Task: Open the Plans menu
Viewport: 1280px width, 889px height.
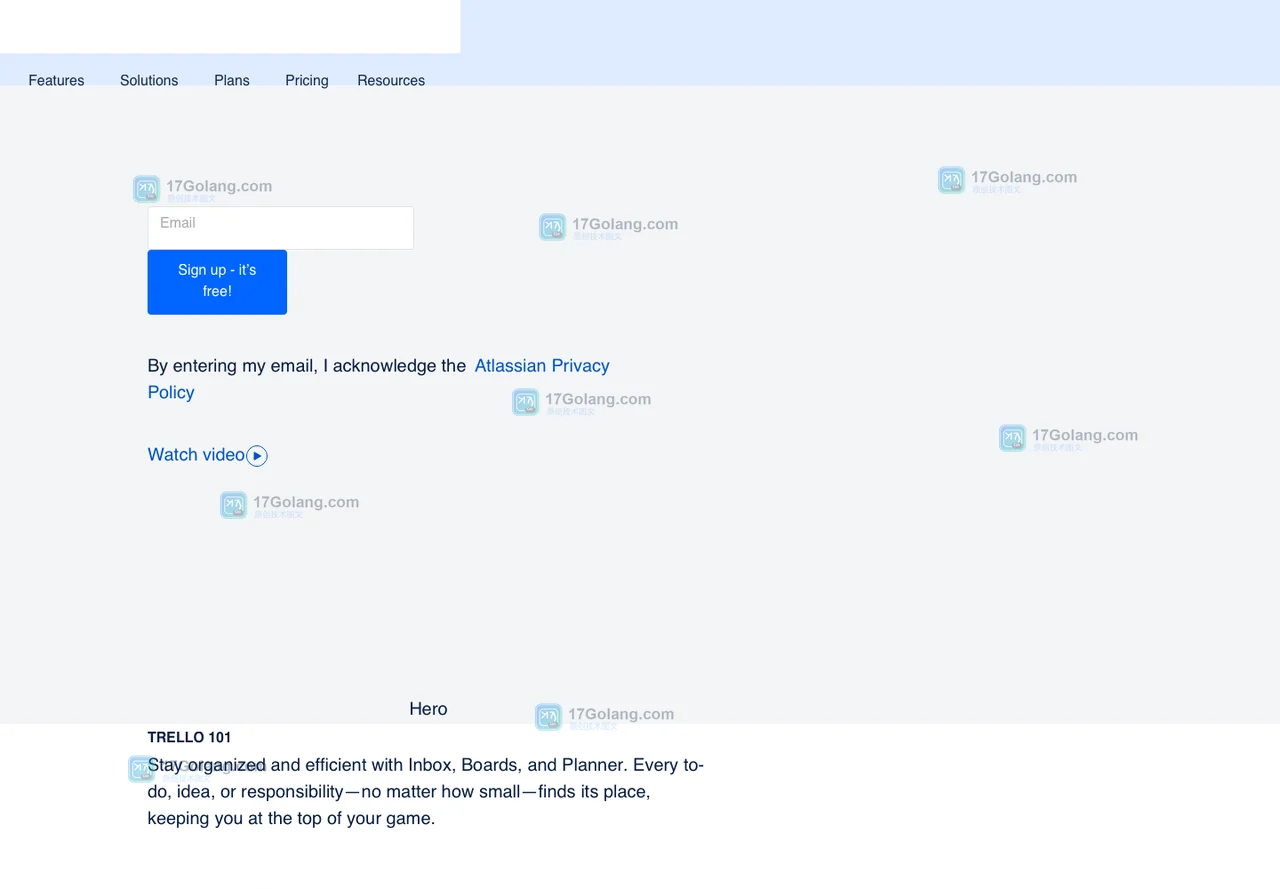Action: coord(232,80)
